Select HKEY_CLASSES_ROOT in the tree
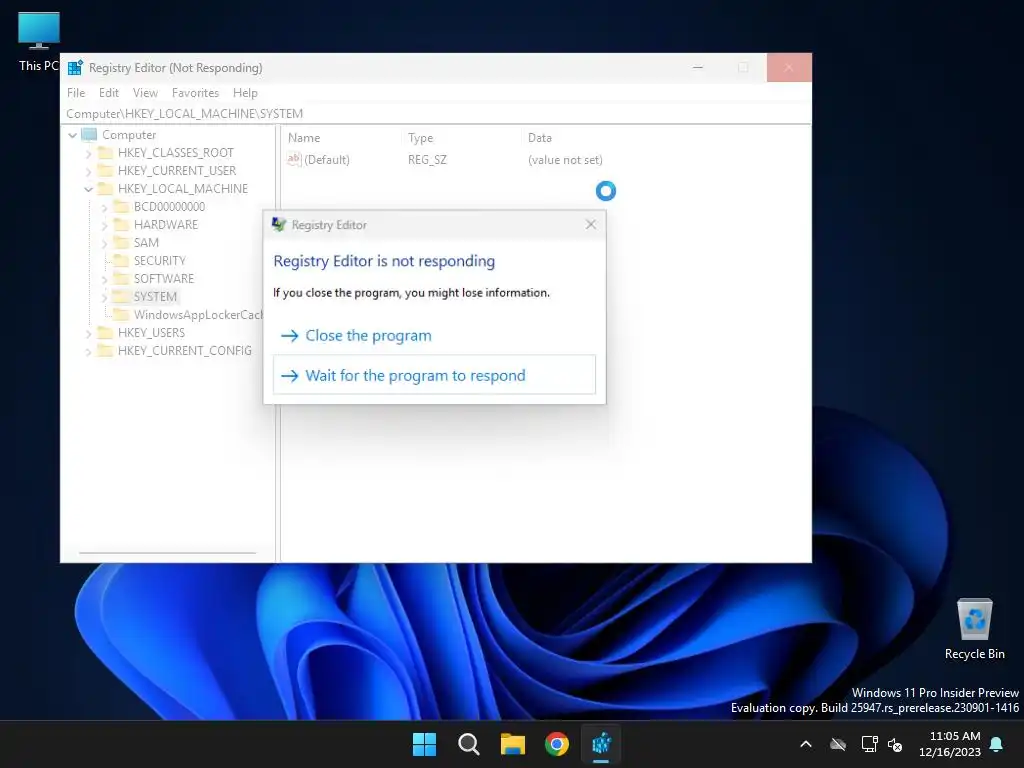This screenshot has height=768, width=1024. [x=175, y=153]
